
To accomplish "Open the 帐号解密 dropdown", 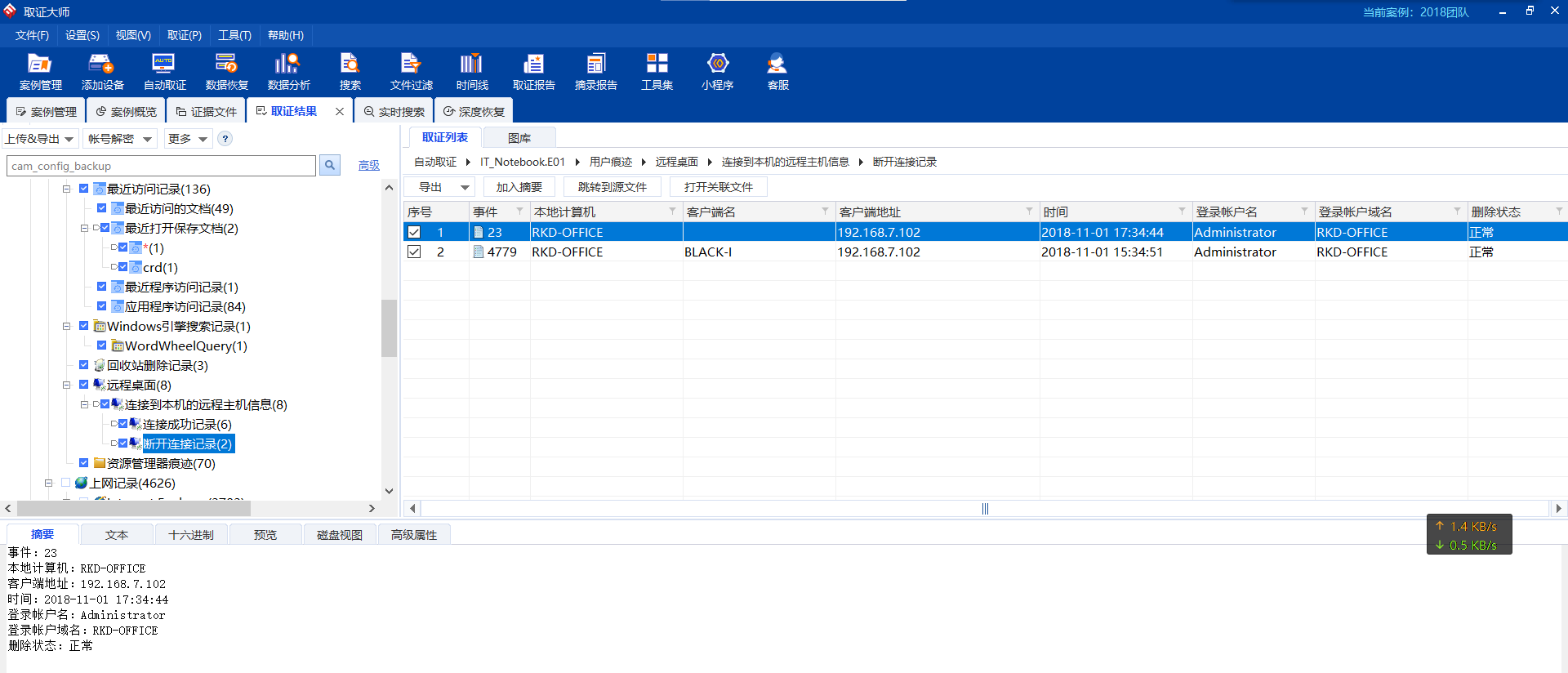I will tap(120, 139).
